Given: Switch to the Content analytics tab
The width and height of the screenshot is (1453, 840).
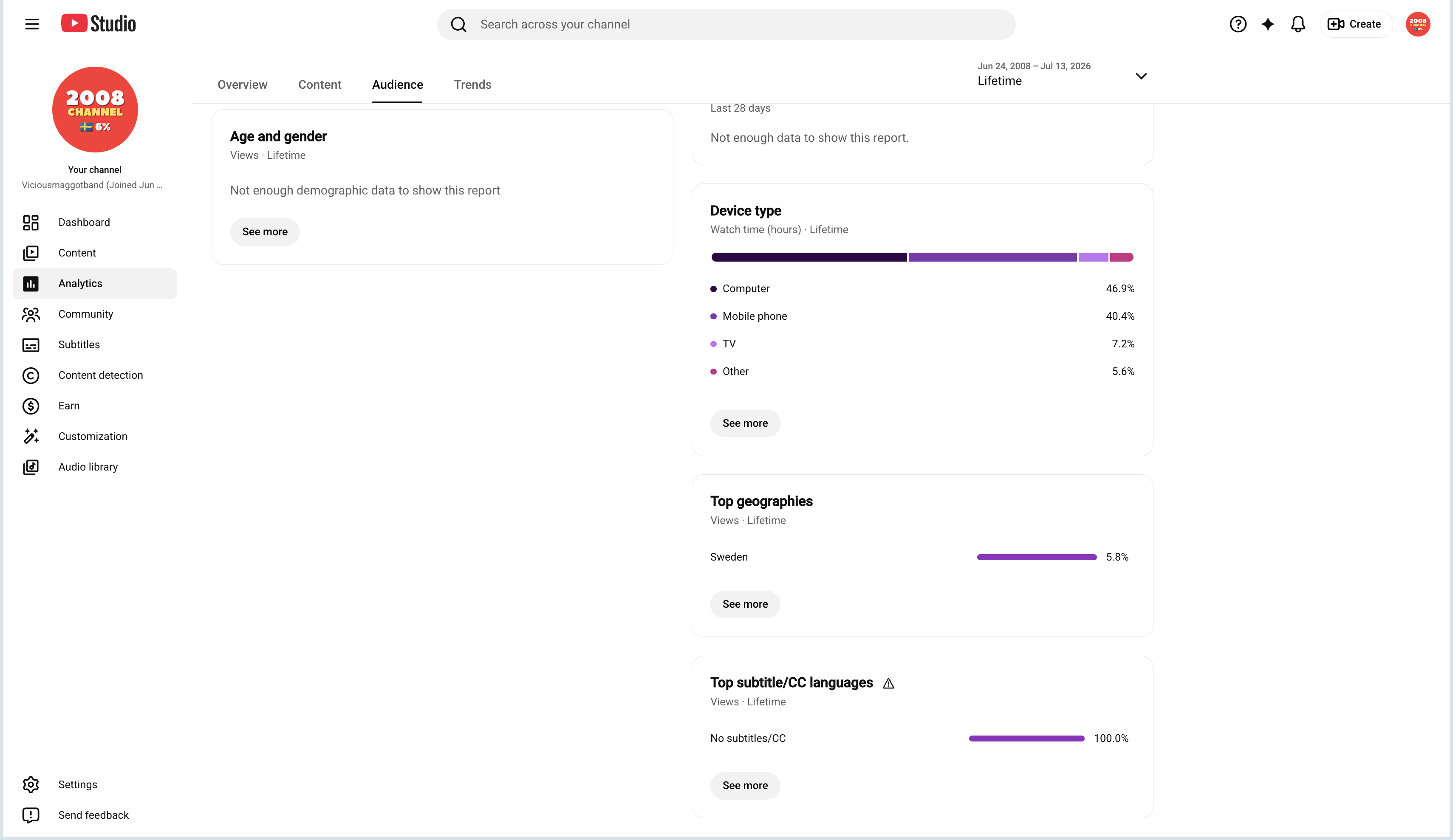Looking at the screenshot, I should pos(319,85).
